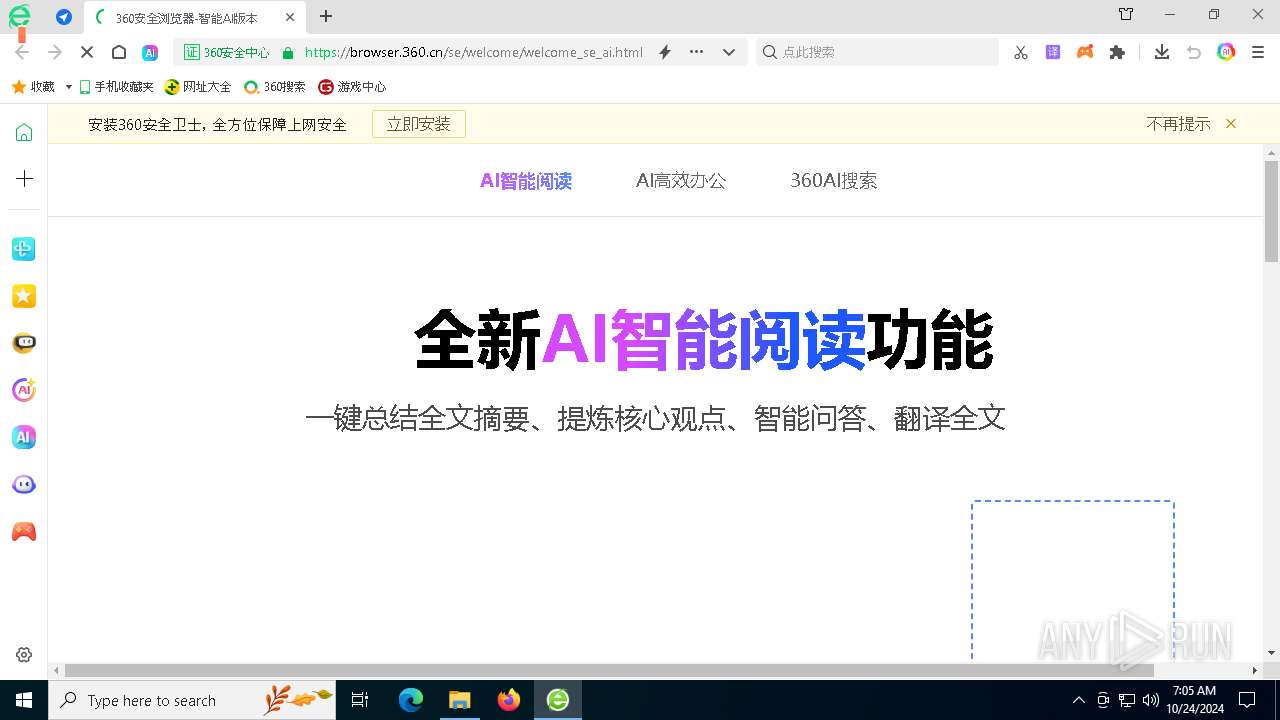Launch Microsoft Edge from the taskbar
Image resolution: width=1280 pixels, height=720 pixels.
click(411, 700)
